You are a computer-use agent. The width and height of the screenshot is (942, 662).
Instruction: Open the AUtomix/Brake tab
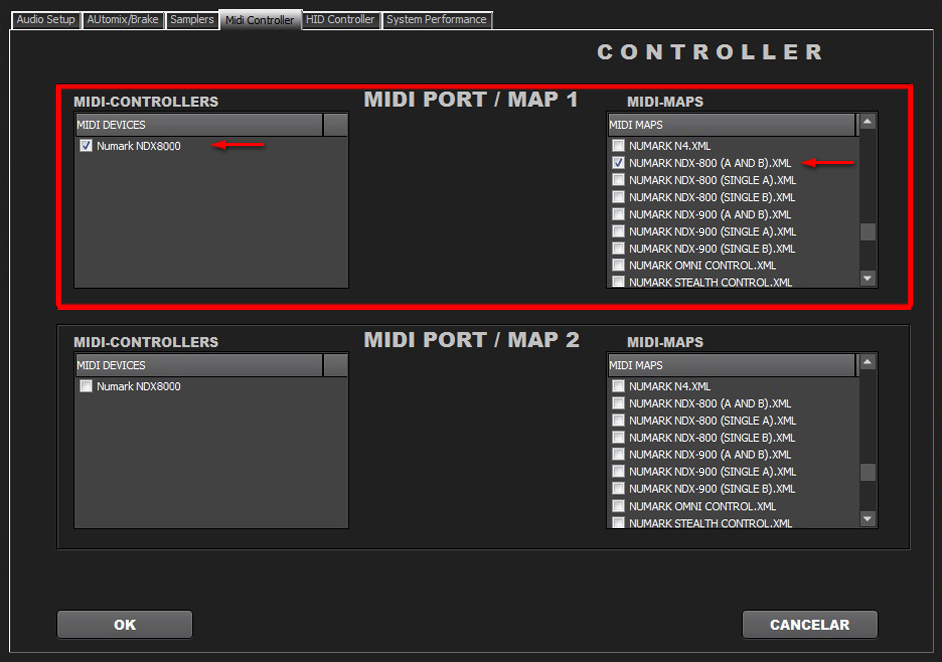pos(123,20)
